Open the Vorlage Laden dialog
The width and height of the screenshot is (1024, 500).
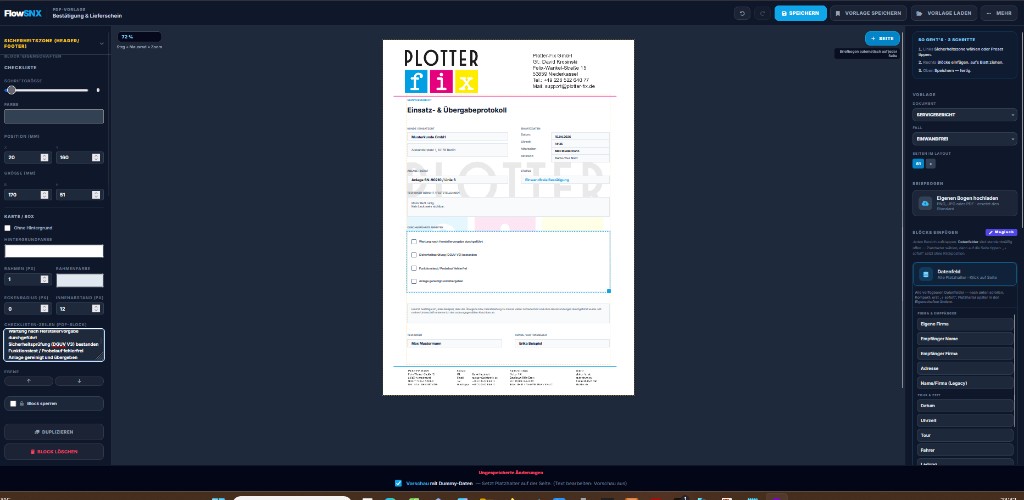click(x=944, y=13)
